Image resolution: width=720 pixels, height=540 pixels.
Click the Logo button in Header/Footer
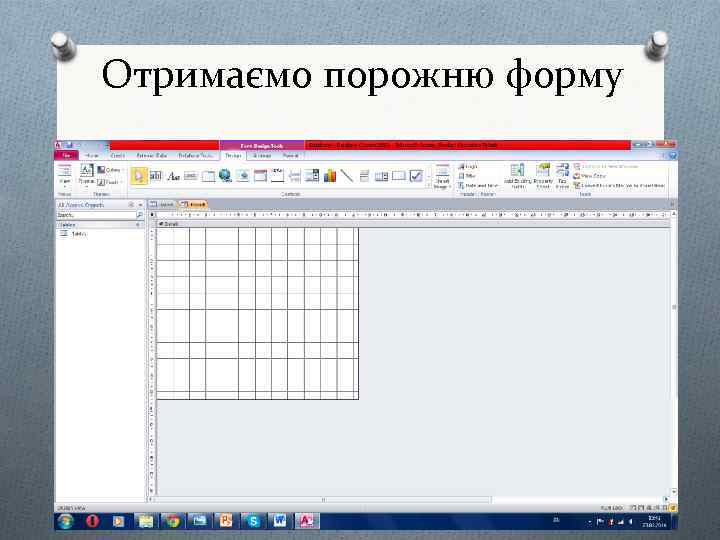468,166
